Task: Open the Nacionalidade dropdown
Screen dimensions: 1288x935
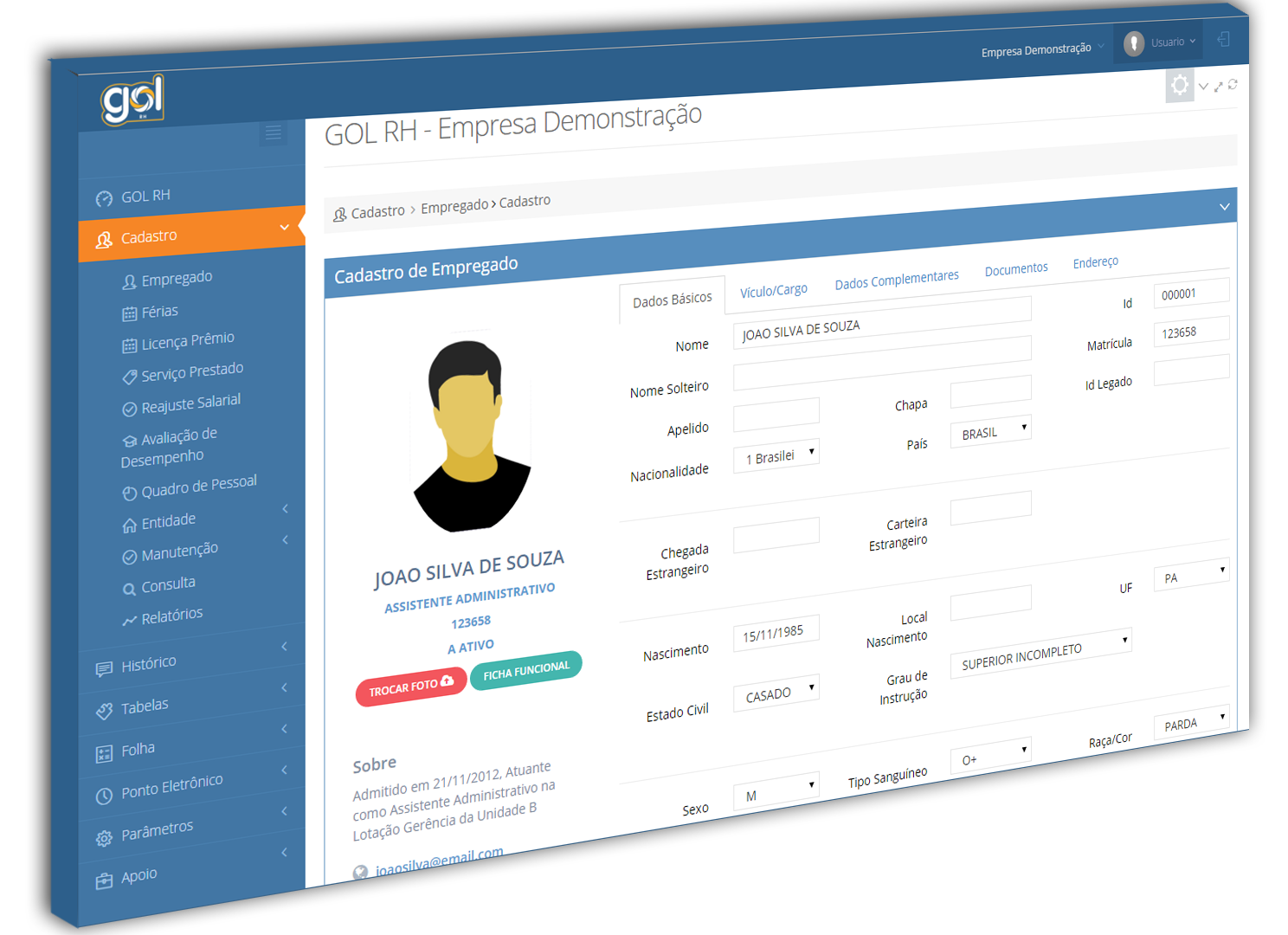Action: tap(776, 455)
